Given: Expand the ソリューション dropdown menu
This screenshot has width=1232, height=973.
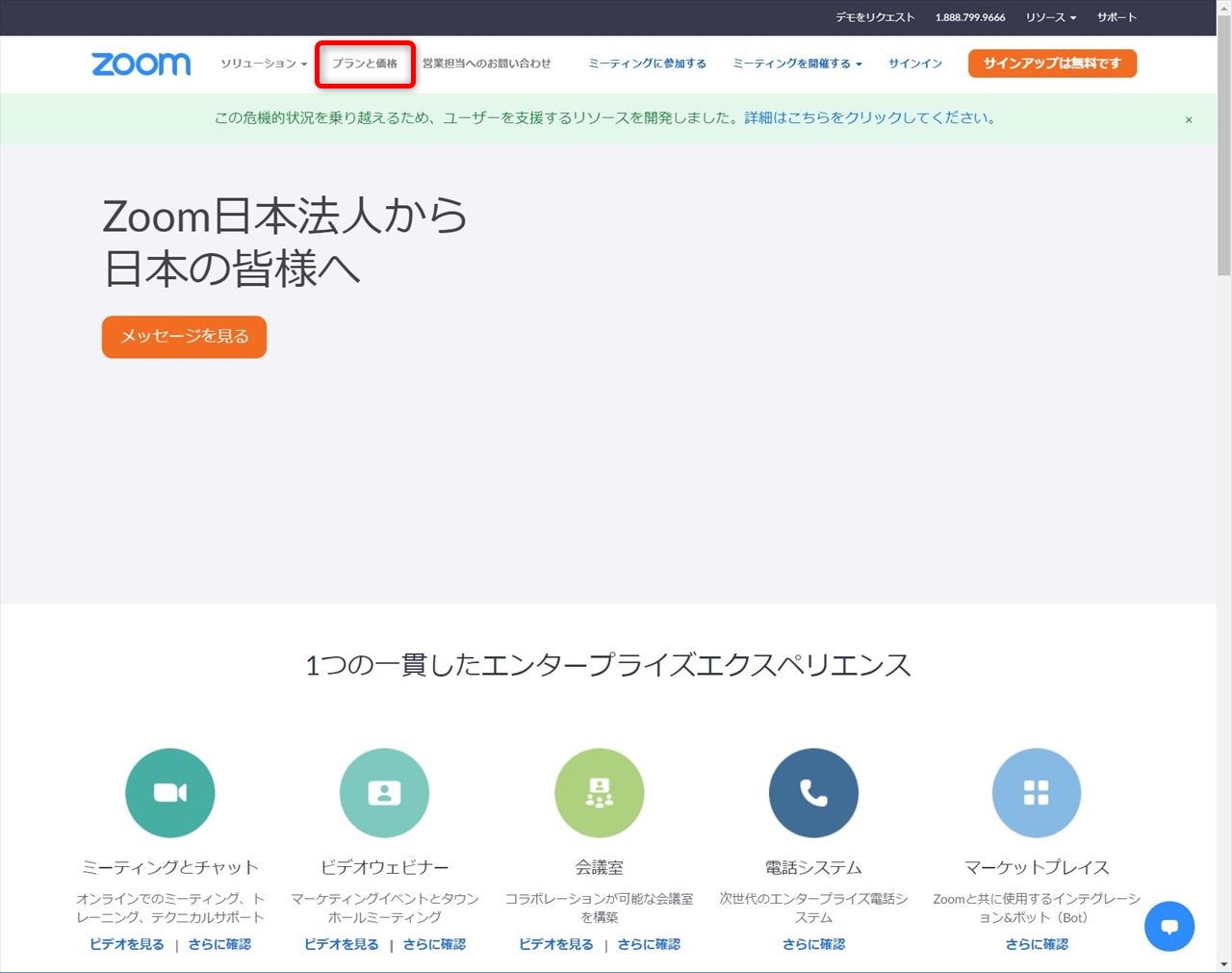Looking at the screenshot, I should (x=264, y=64).
